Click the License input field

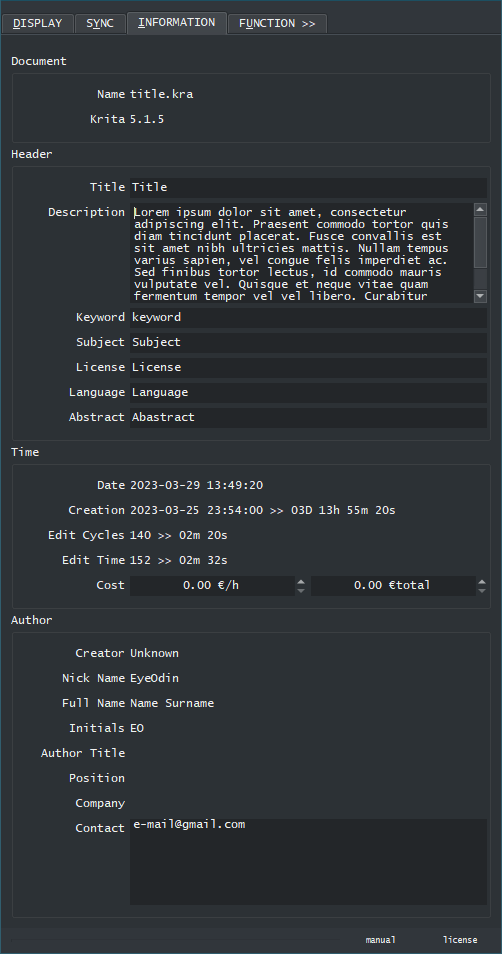pos(309,367)
